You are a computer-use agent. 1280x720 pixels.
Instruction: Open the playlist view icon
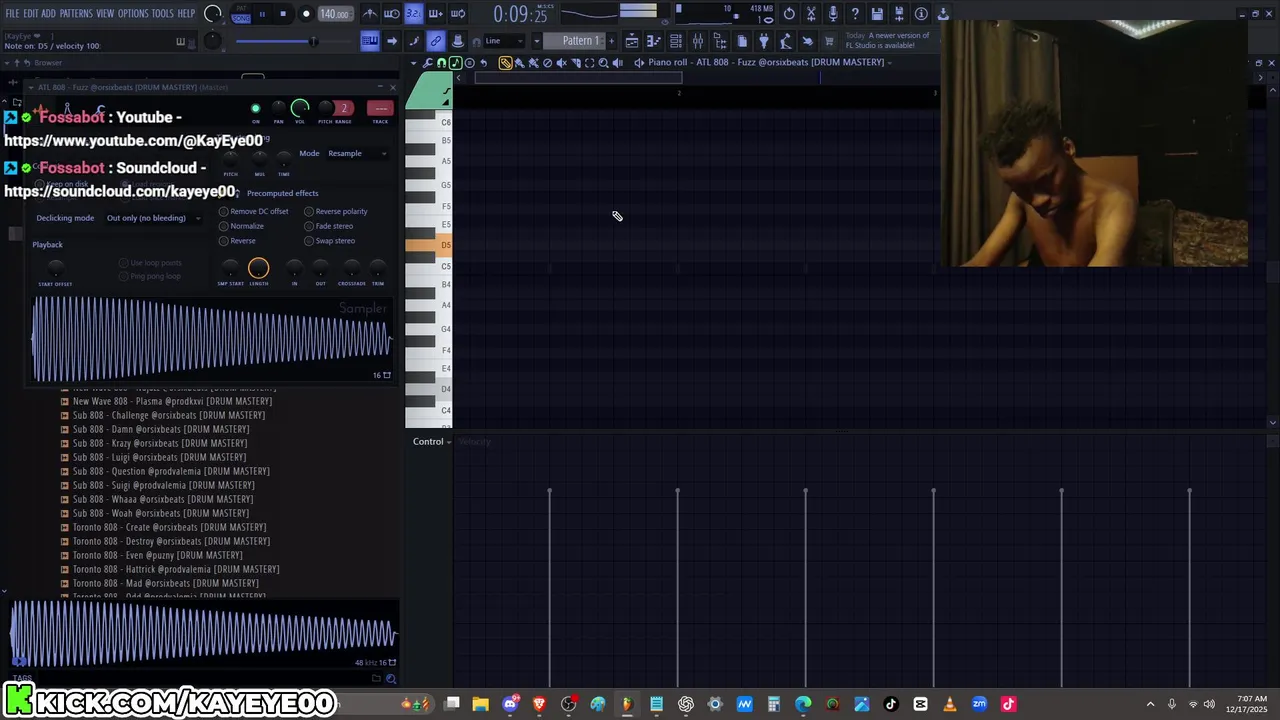[632, 41]
